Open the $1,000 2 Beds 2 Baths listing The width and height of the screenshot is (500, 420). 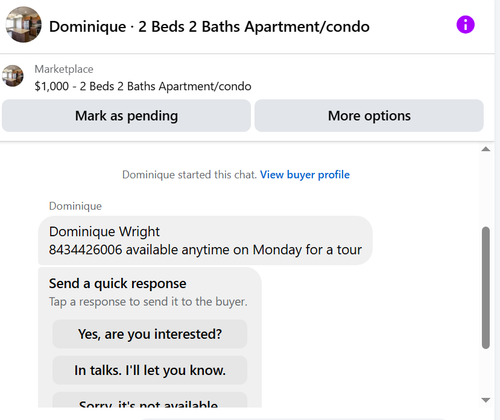(143, 86)
